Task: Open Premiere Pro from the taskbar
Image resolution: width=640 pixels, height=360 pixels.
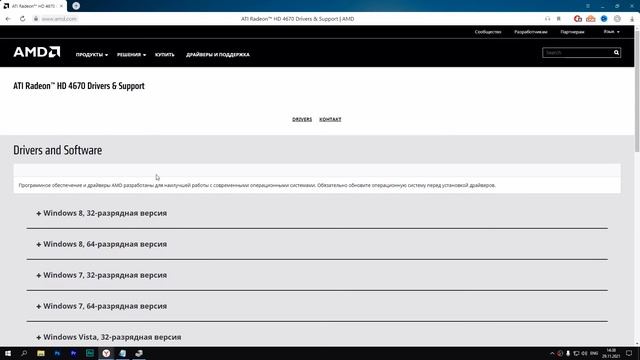Action: coord(73,353)
